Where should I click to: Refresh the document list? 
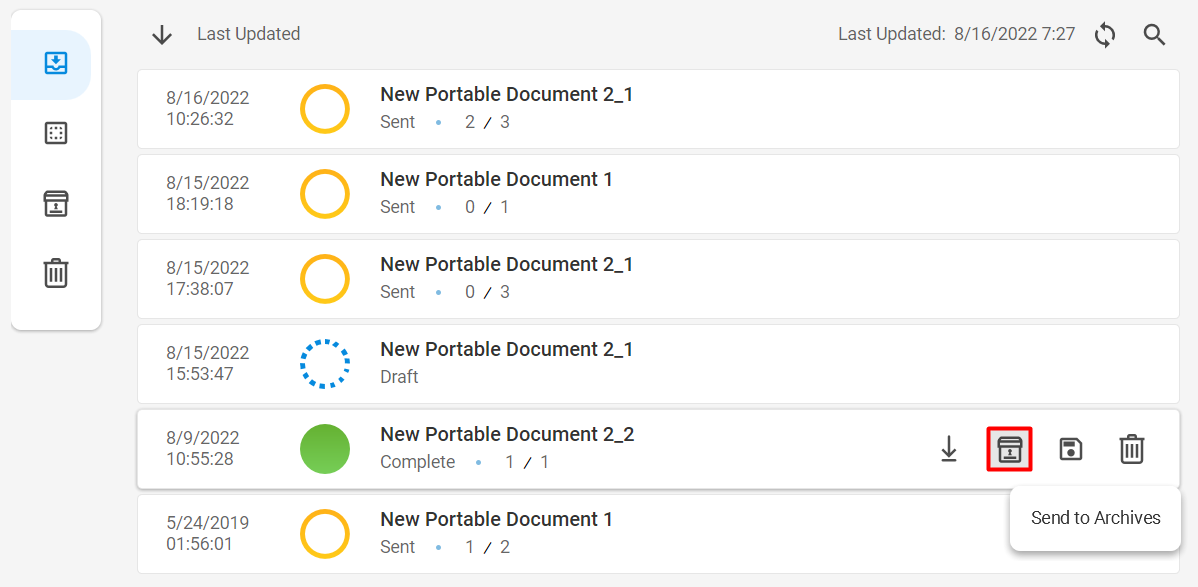tap(1105, 35)
